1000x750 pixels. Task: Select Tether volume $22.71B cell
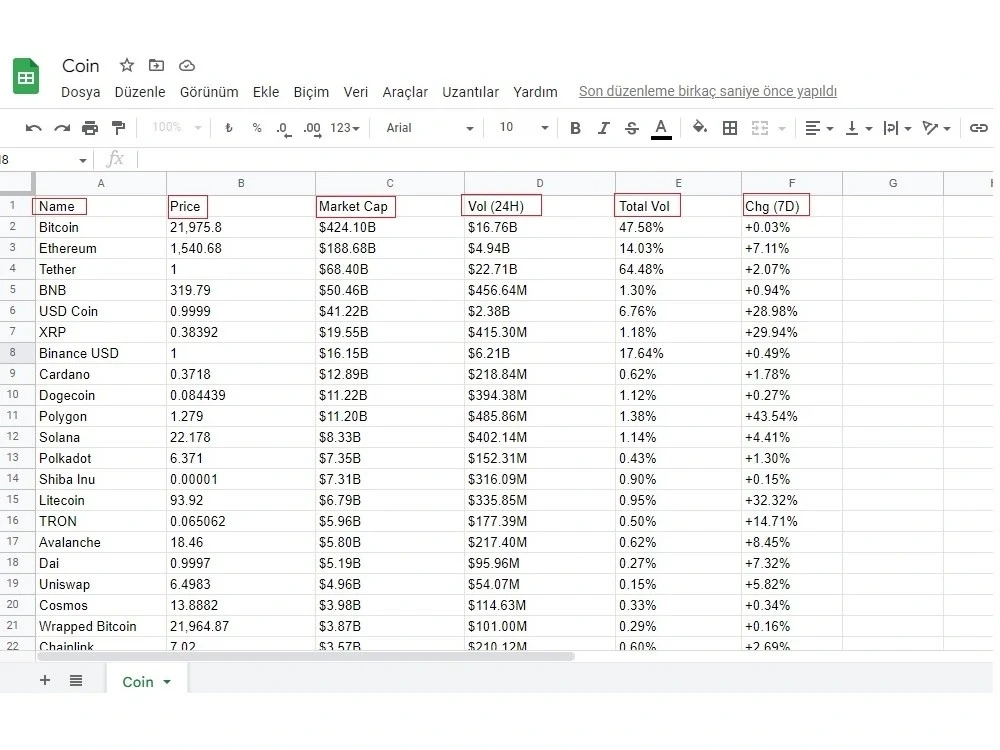point(540,269)
